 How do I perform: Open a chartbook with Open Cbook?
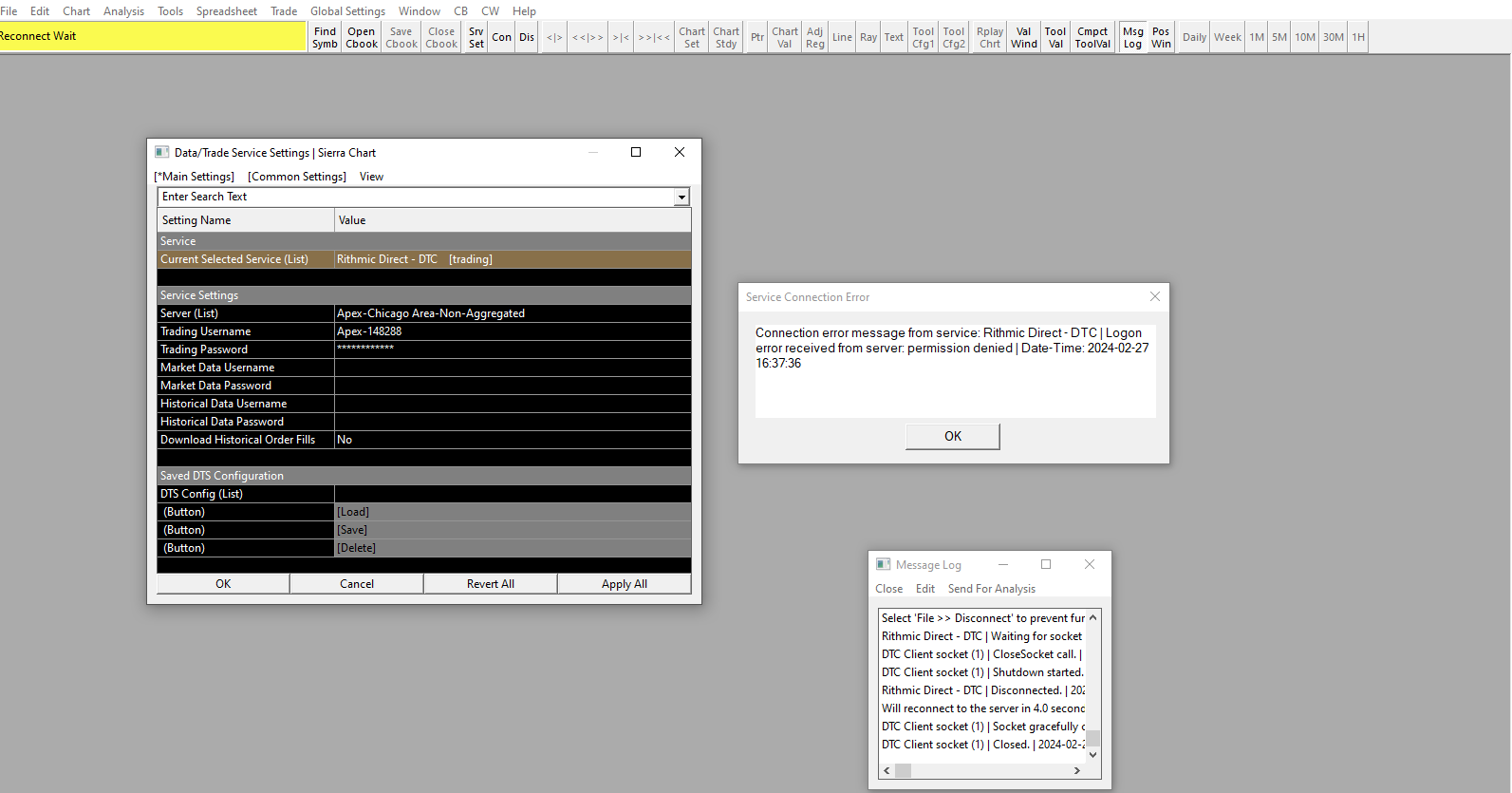[x=362, y=37]
